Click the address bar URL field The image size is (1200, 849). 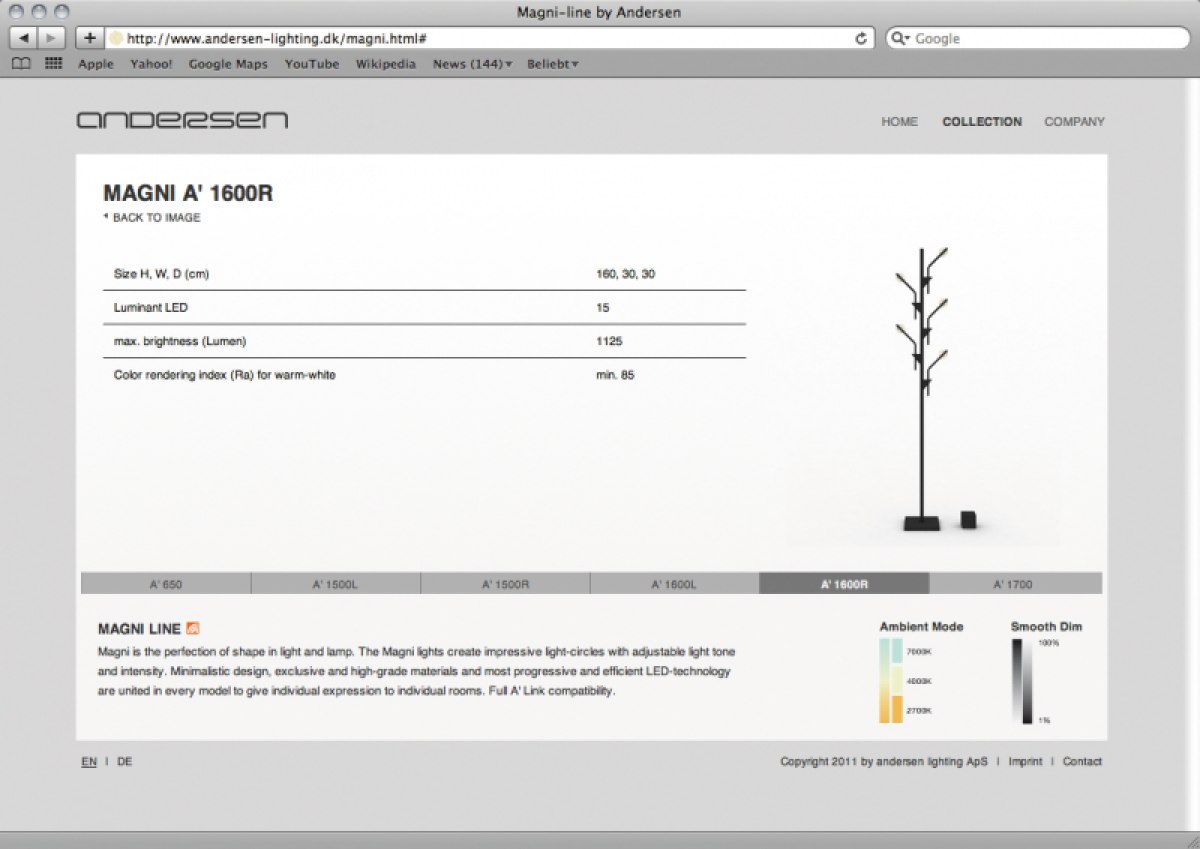tap(490, 38)
